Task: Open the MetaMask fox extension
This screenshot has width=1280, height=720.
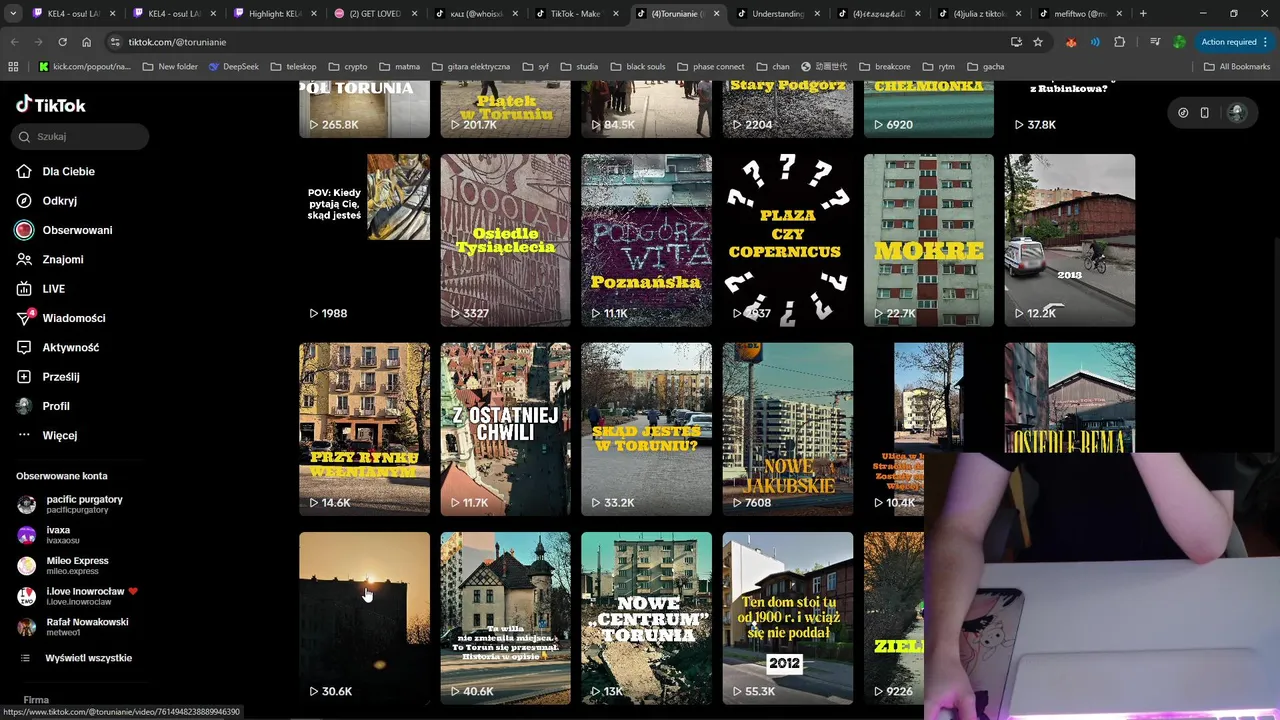Action: coord(1071,42)
